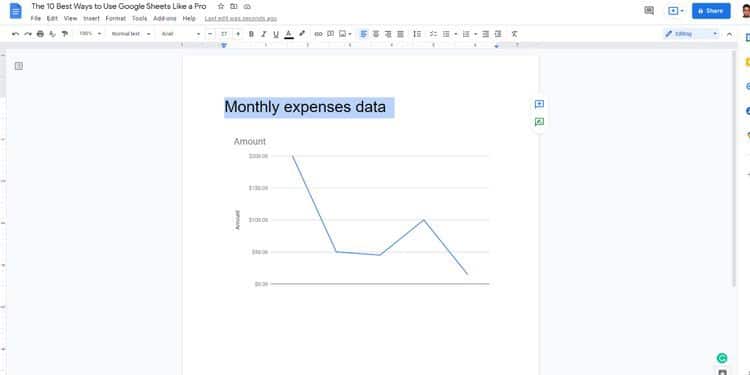Open the zoom percentage dropdown

click(x=90, y=34)
